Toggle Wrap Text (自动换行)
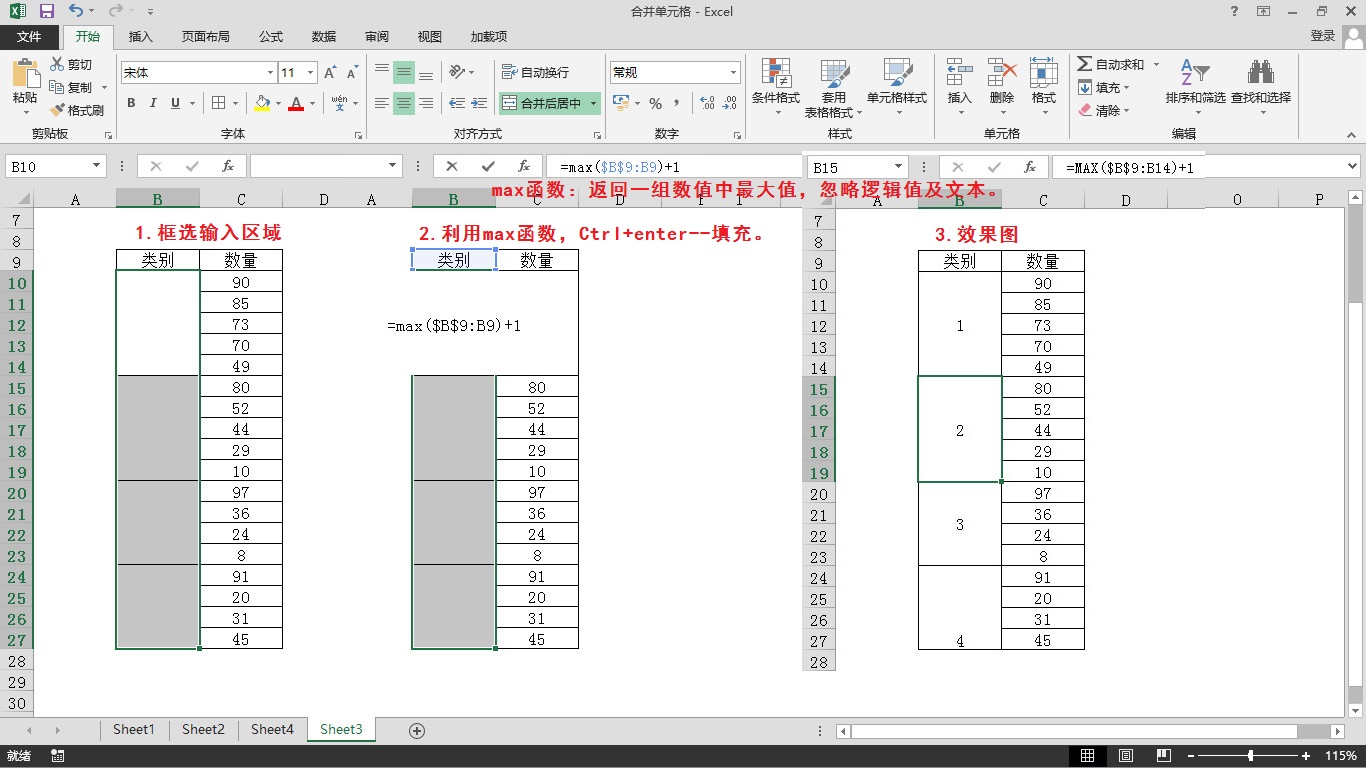 536,72
